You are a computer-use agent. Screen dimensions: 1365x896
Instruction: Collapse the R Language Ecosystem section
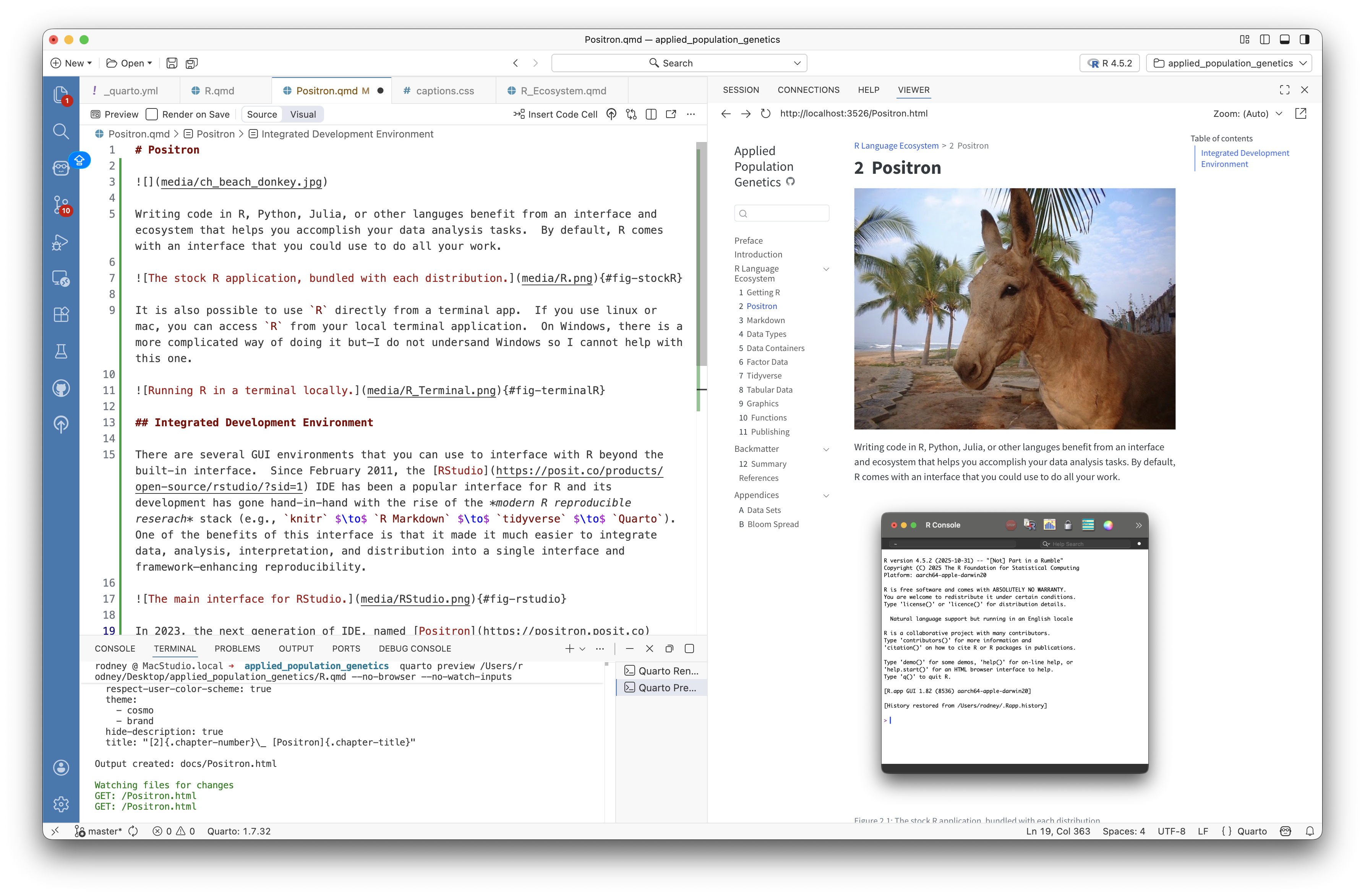[x=826, y=269]
